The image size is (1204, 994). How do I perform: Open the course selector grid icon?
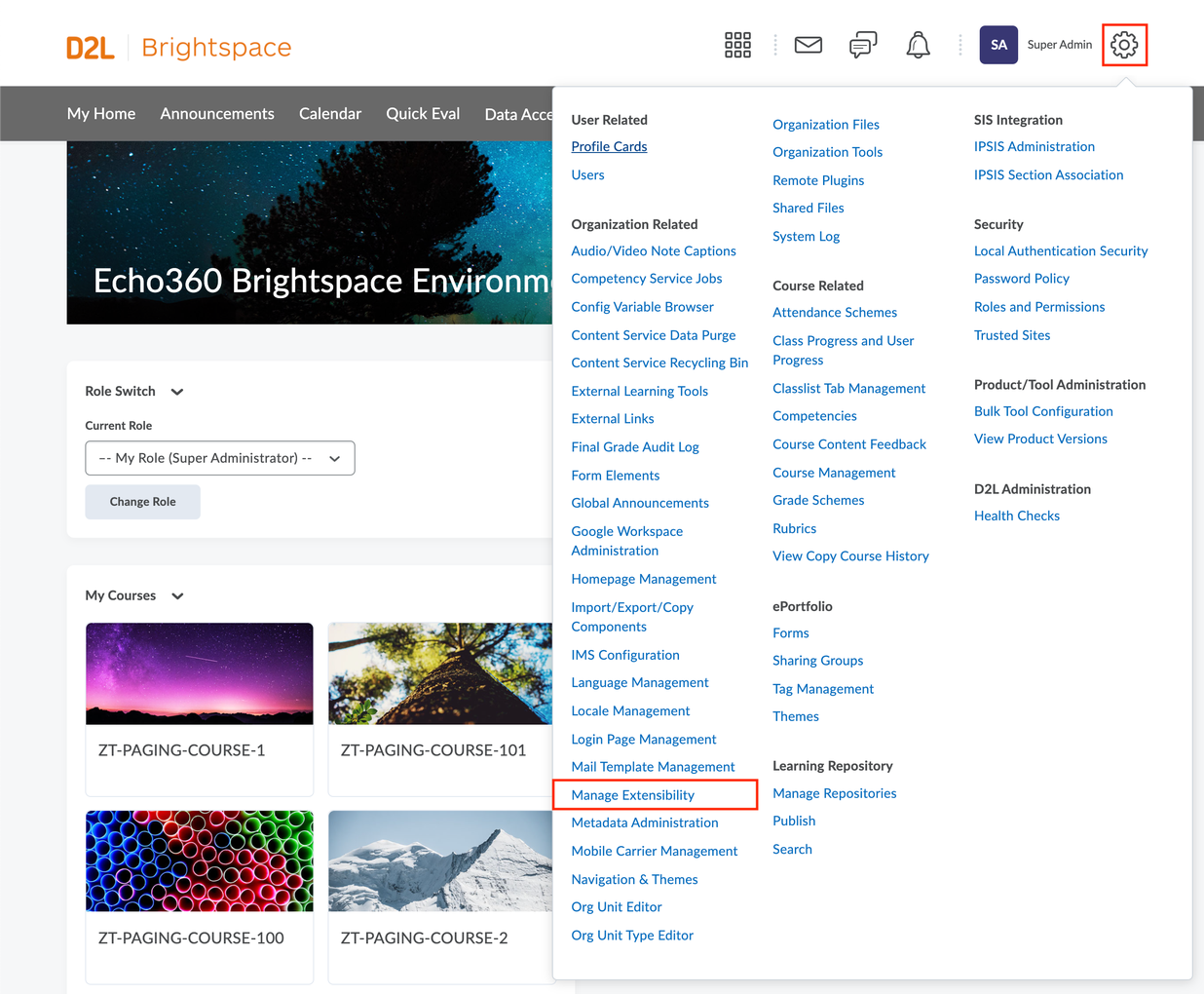pos(737,45)
